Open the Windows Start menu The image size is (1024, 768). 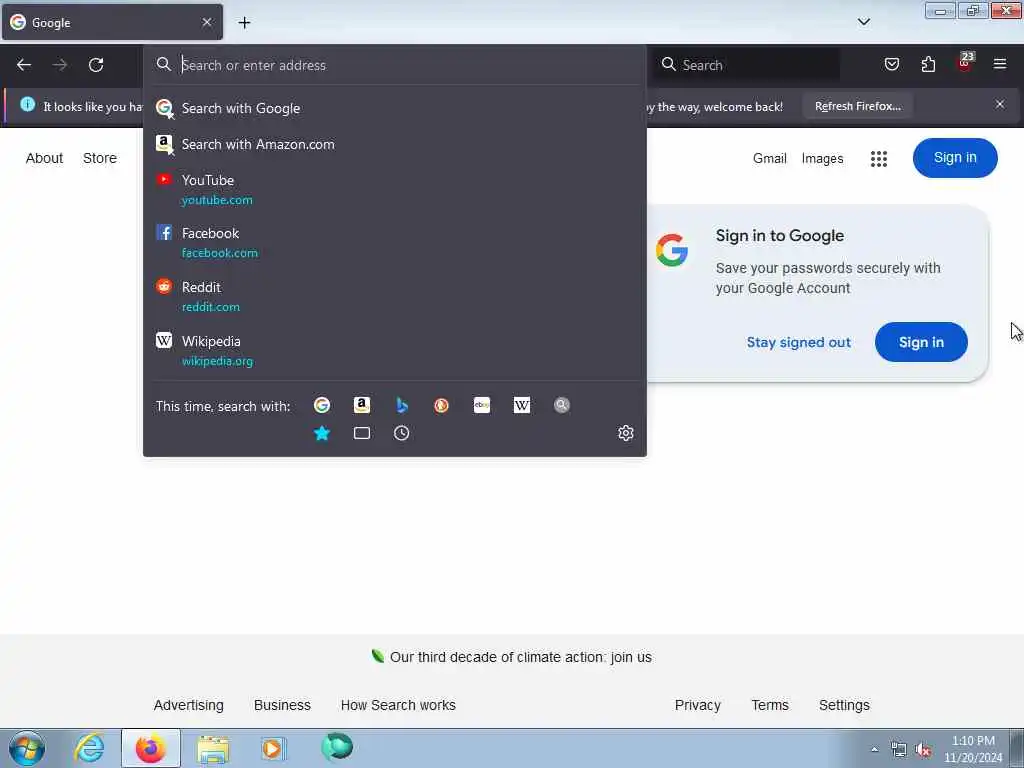pos(27,748)
